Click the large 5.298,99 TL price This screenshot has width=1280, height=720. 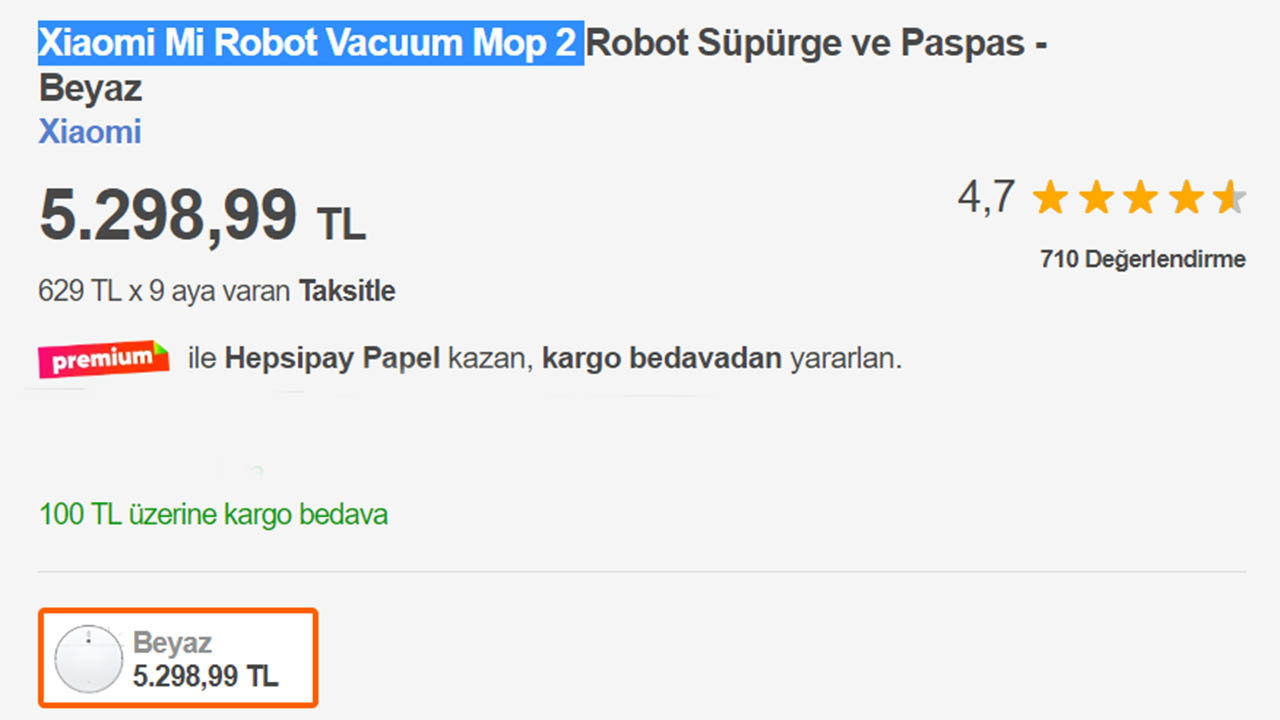202,216
